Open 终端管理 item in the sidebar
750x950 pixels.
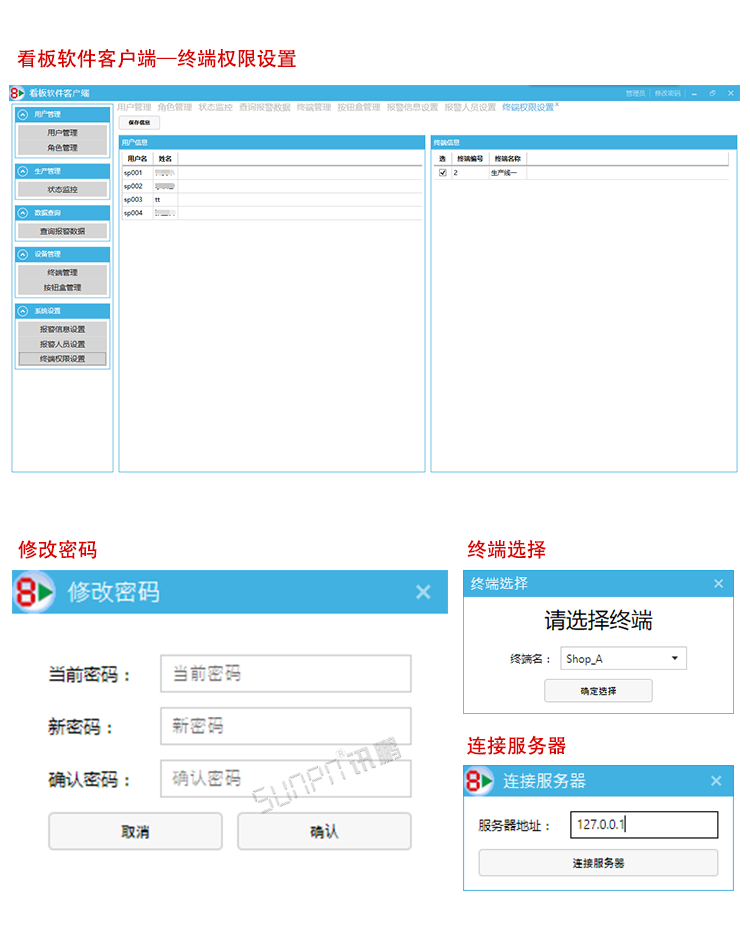[62, 272]
